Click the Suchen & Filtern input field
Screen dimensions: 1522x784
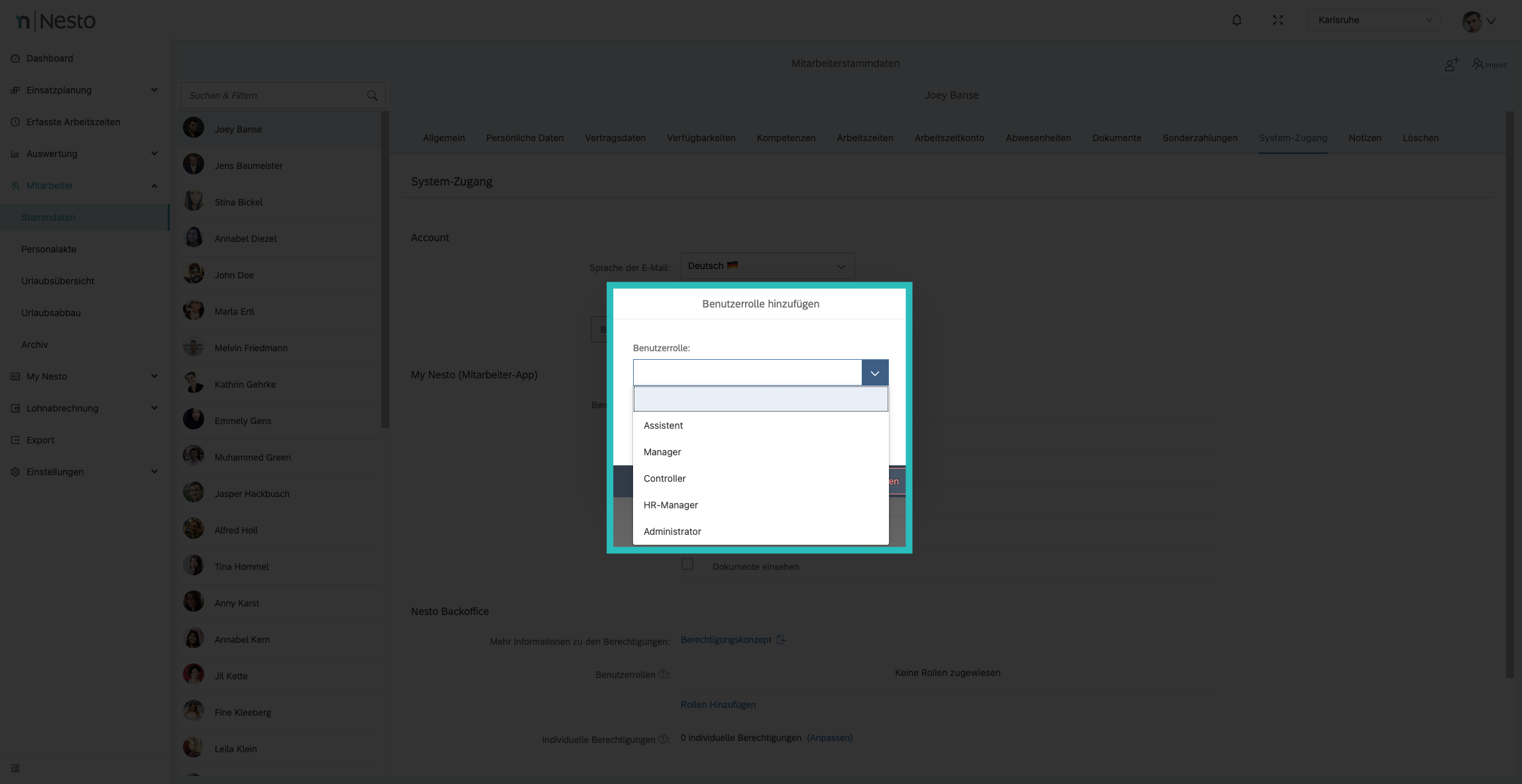273,95
